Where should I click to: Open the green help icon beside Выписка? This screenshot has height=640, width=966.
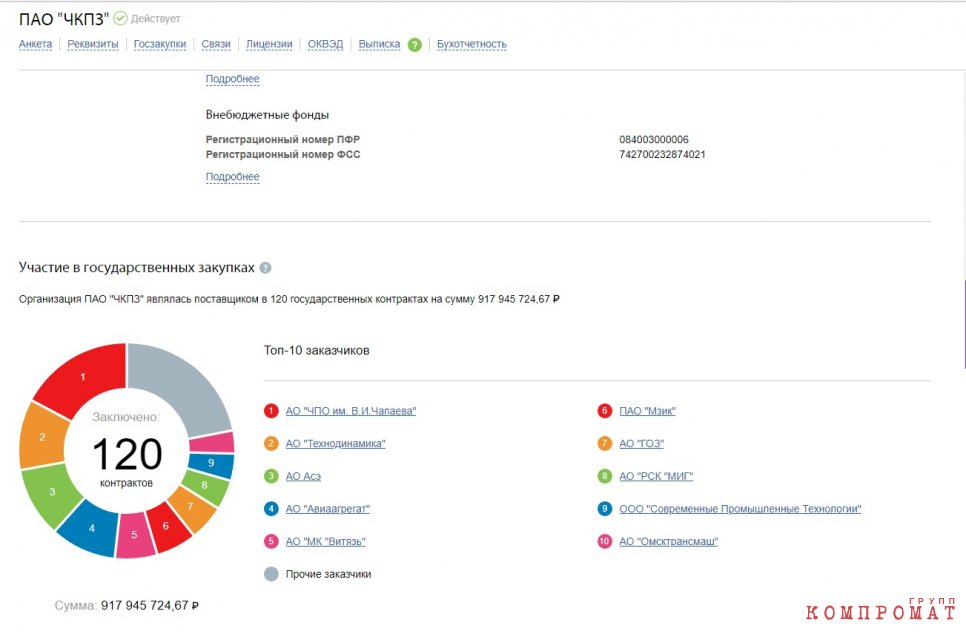[x=415, y=44]
